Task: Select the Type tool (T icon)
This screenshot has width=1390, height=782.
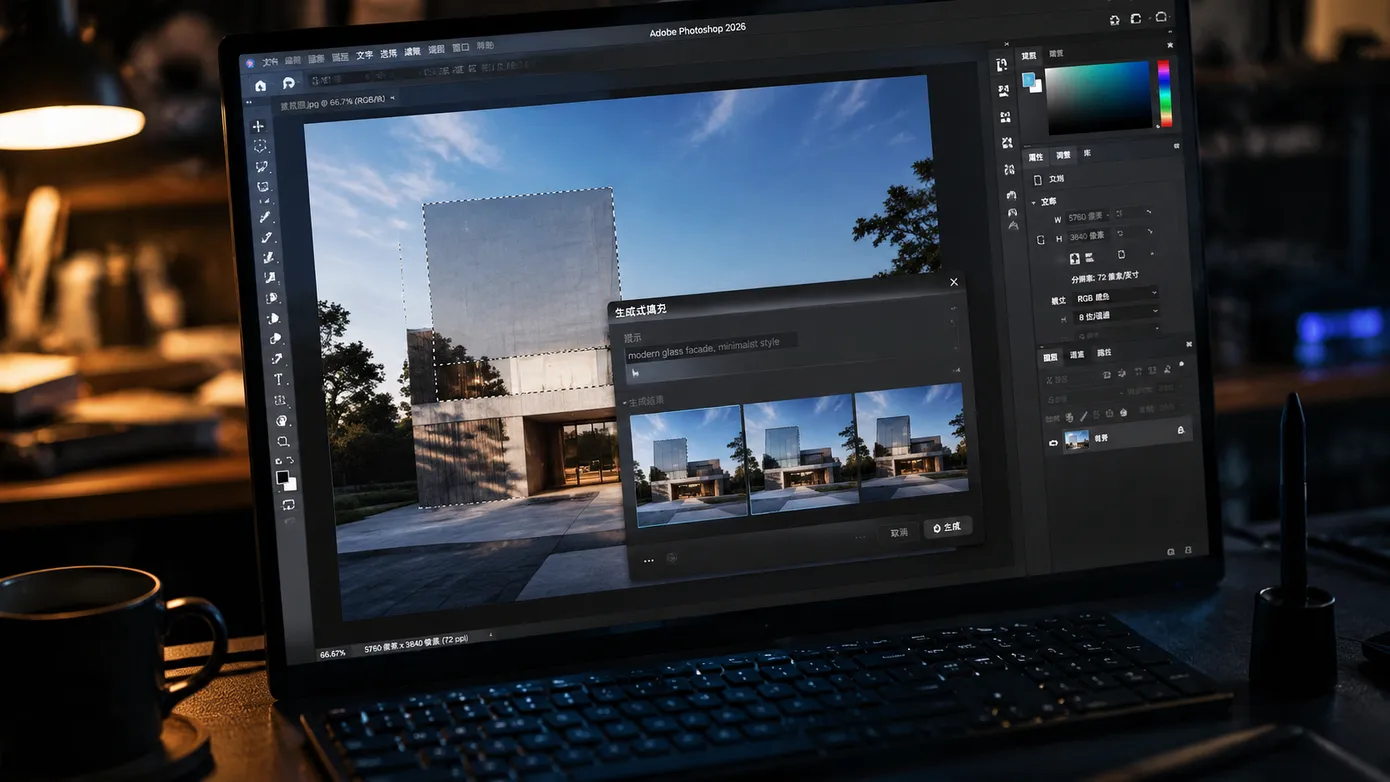Action: click(x=278, y=380)
